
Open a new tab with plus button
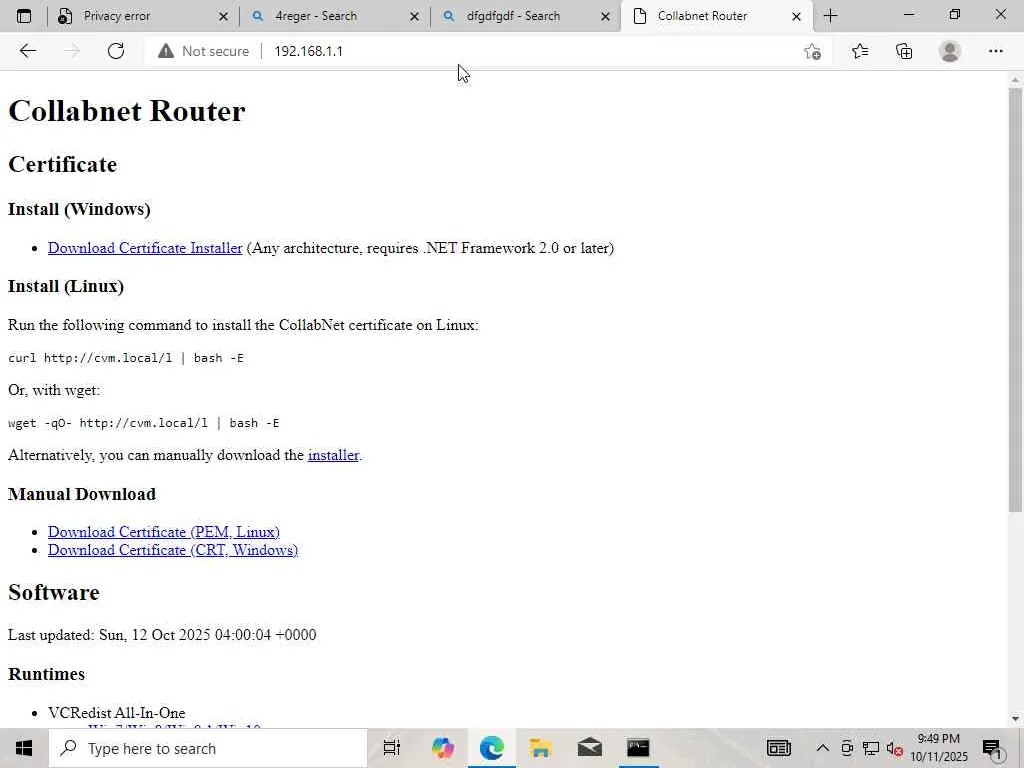[x=830, y=16]
